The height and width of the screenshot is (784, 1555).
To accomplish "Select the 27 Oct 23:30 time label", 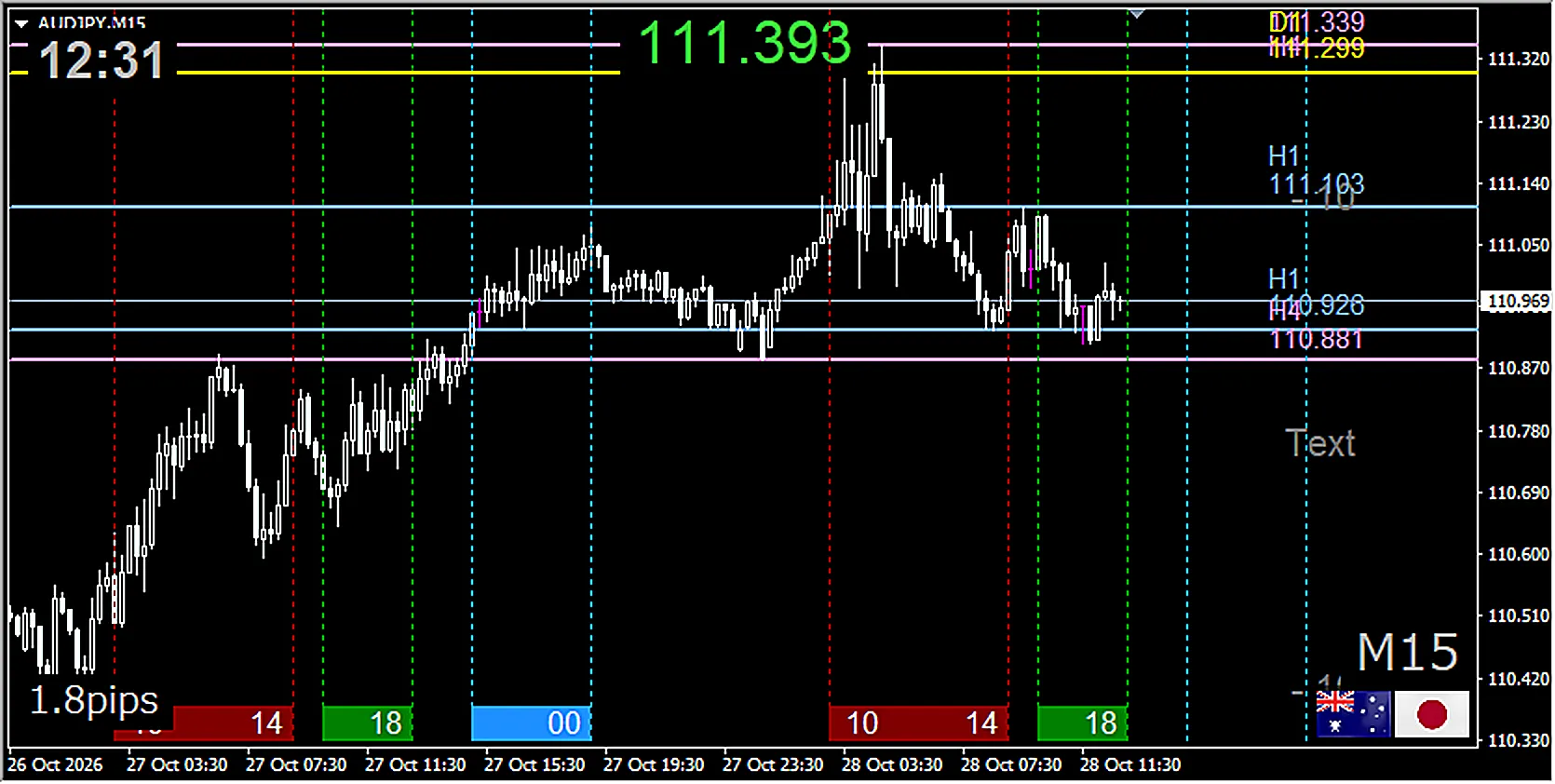I will coord(773,764).
